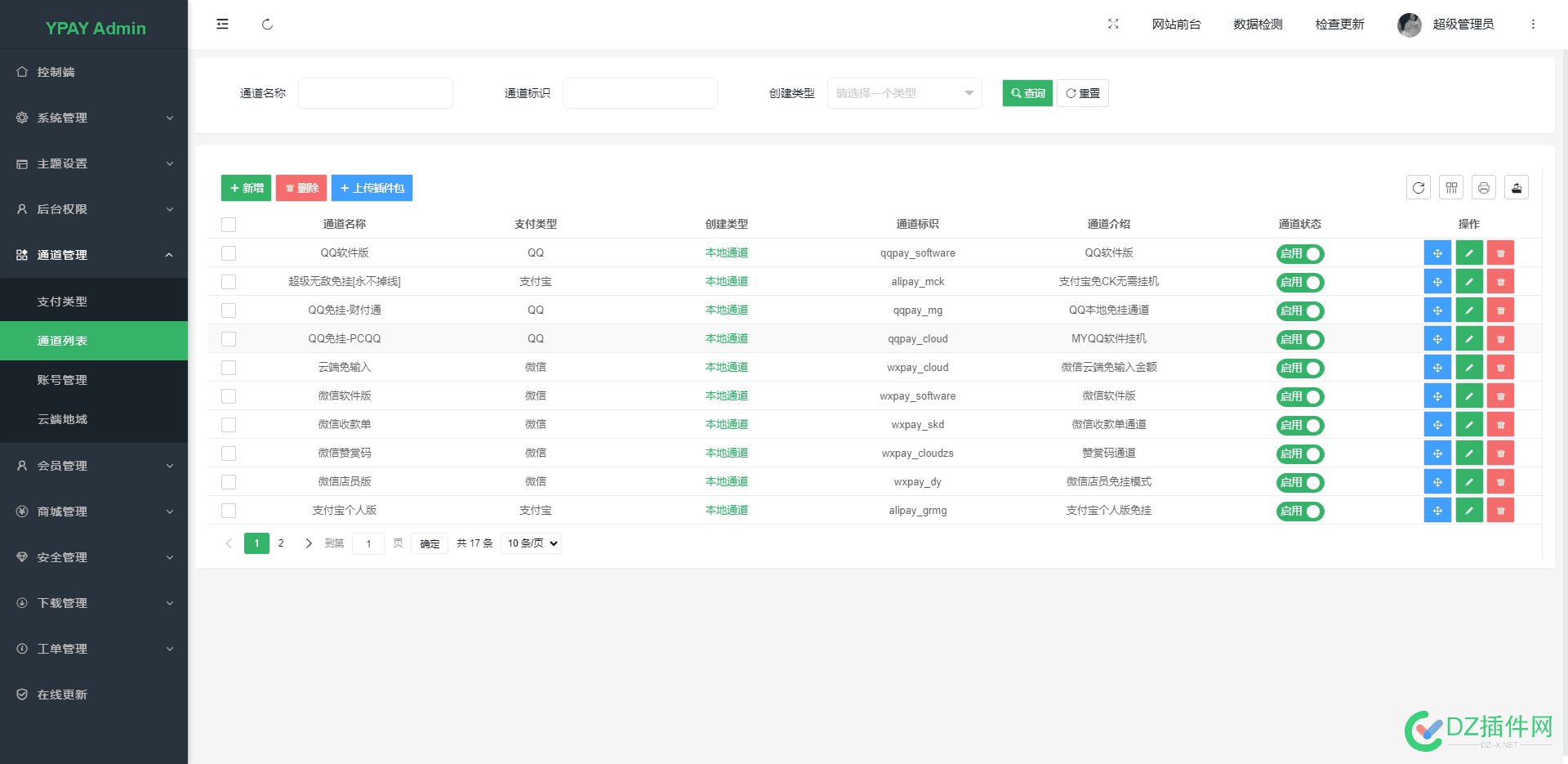Collapse the sidebar with the menu-fold icon
This screenshot has width=1568, height=764.
click(222, 25)
